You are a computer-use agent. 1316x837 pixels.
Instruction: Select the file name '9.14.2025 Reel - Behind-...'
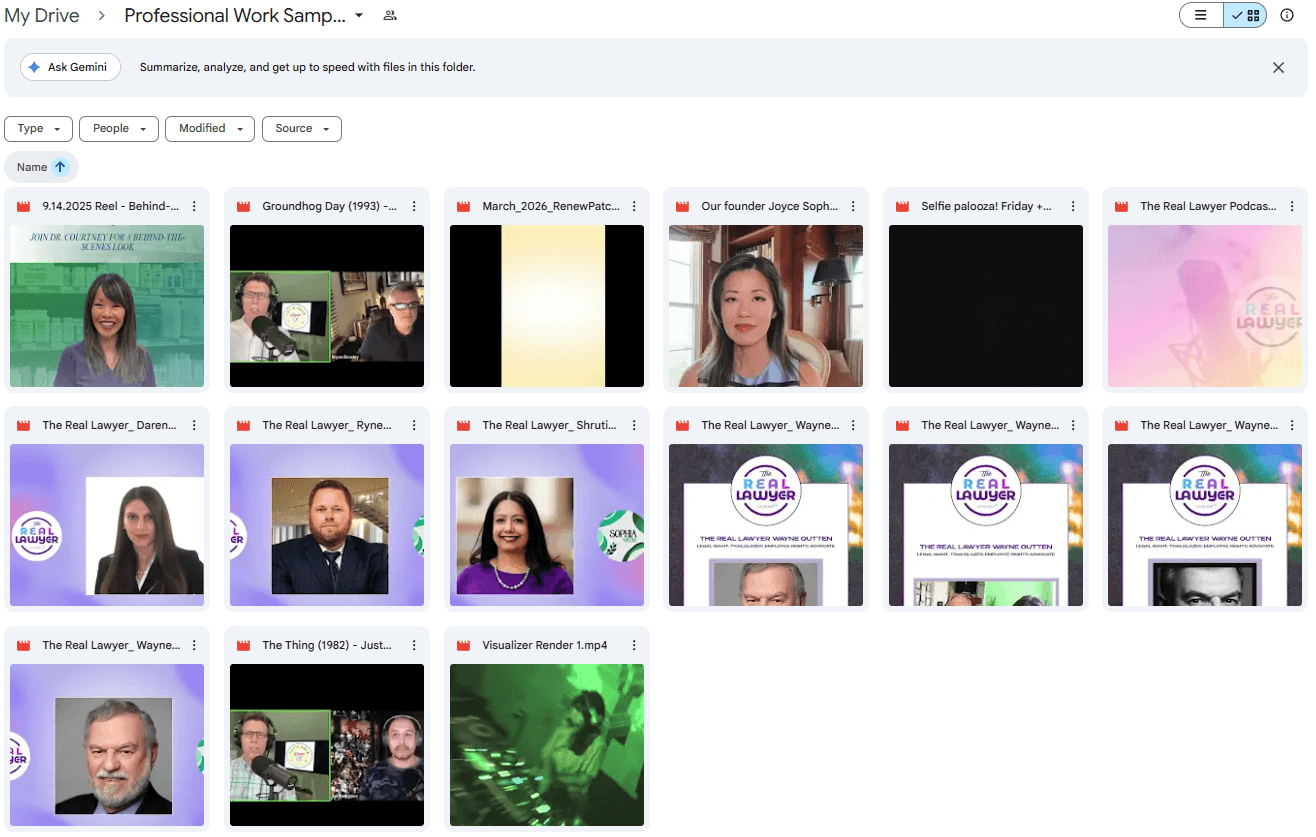111,206
